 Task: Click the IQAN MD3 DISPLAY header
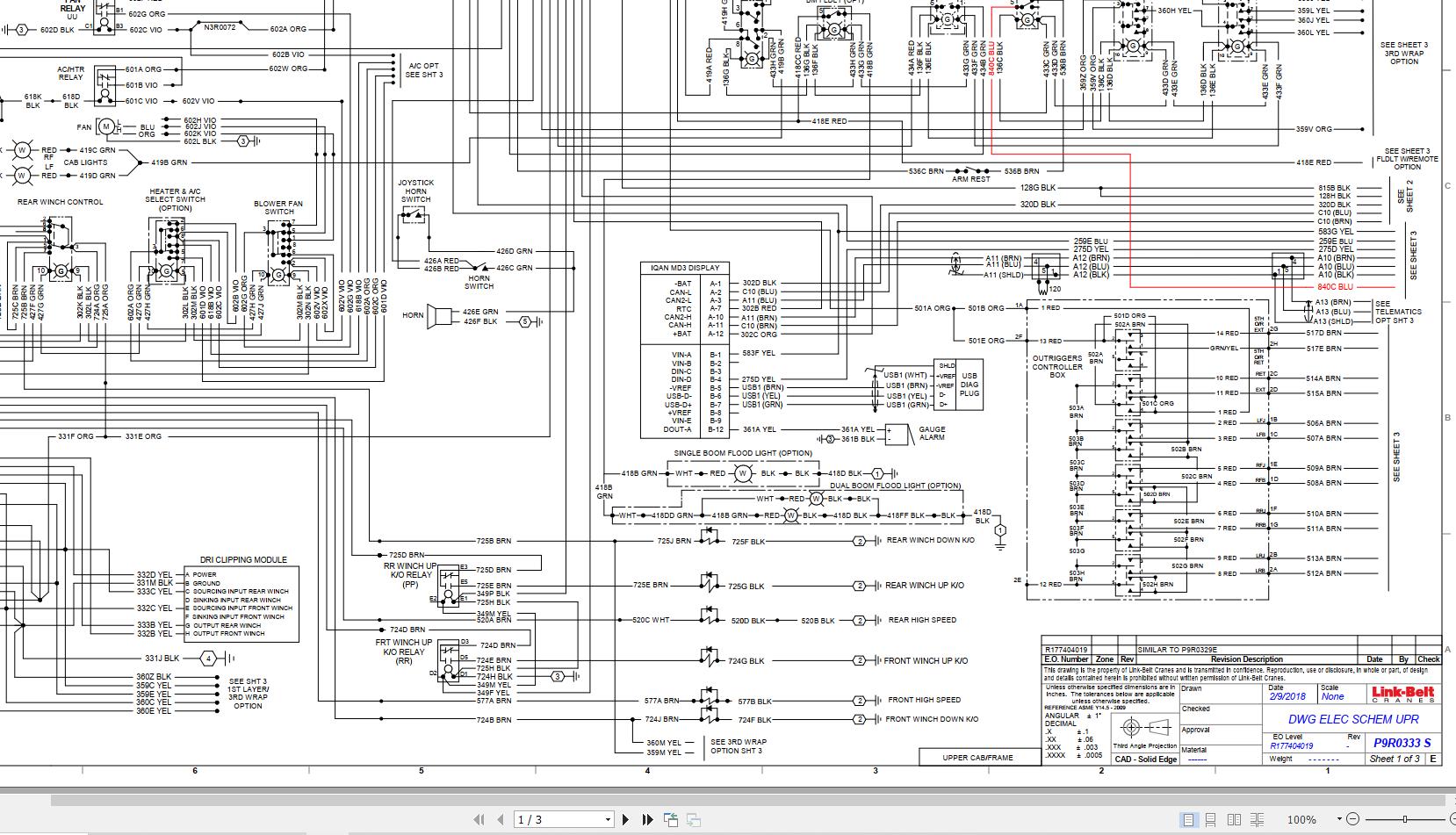685,268
